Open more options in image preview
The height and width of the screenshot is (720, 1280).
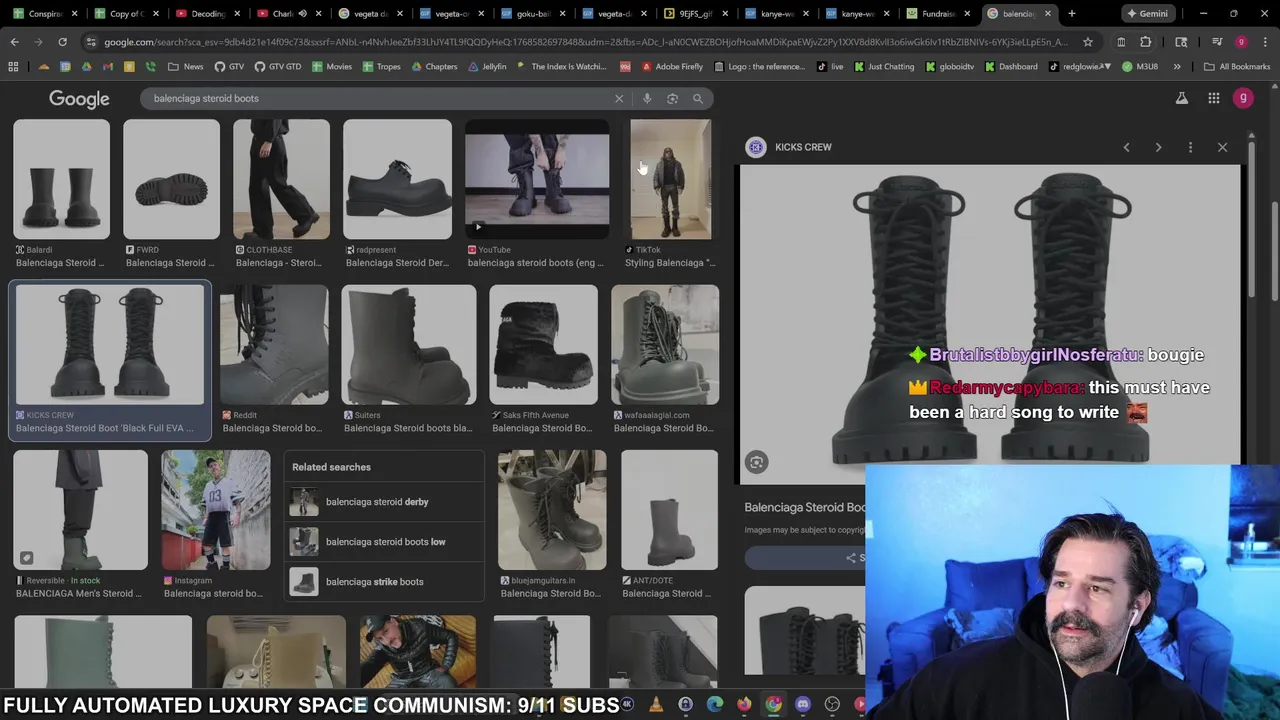(1190, 147)
